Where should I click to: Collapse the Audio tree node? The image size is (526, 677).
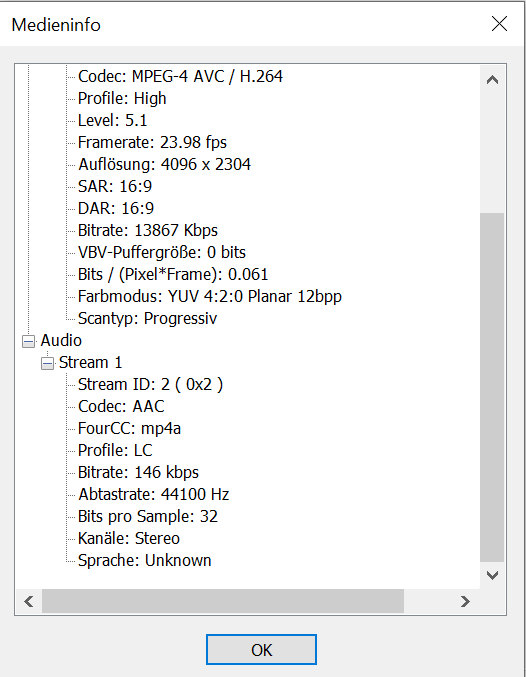(x=29, y=342)
